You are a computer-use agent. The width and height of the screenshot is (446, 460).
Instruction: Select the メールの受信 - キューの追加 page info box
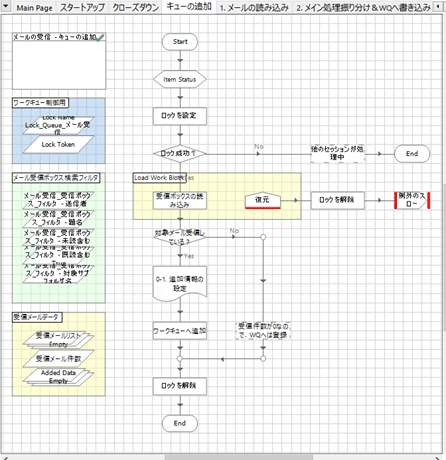59,61
